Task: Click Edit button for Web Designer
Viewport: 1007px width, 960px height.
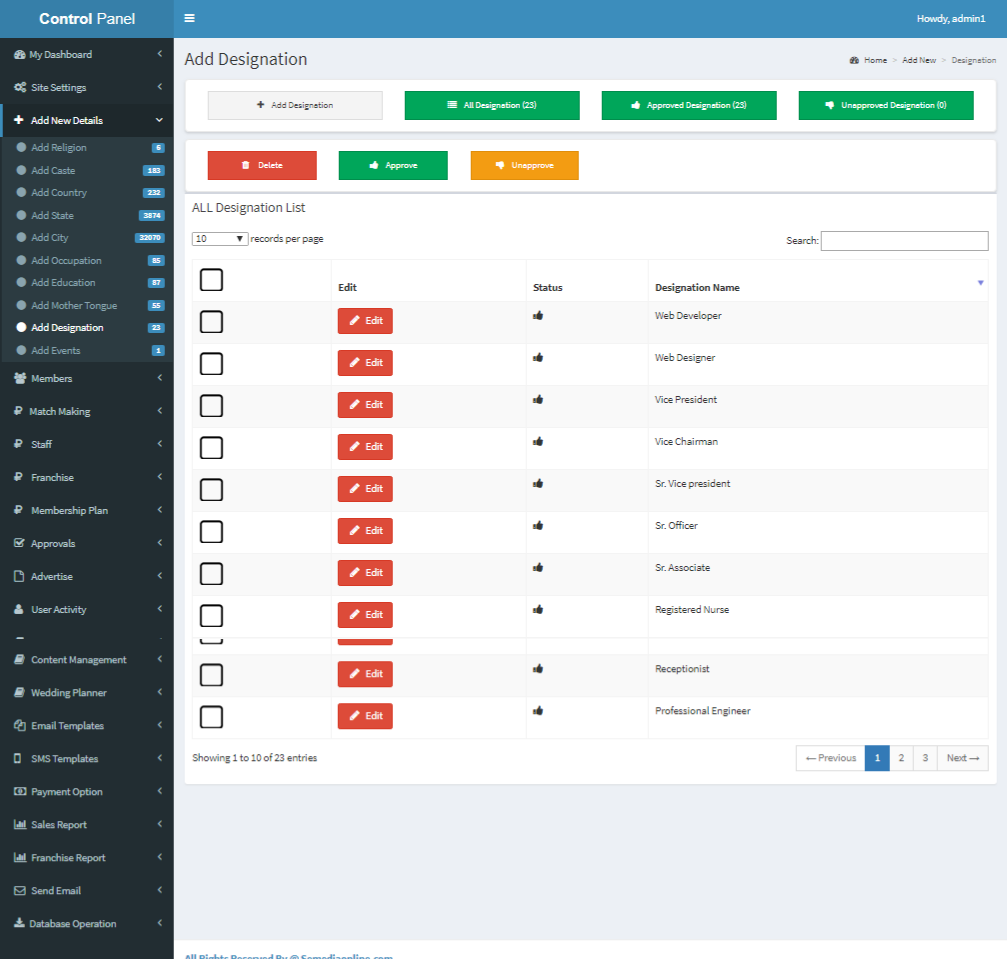Action: [x=365, y=363]
